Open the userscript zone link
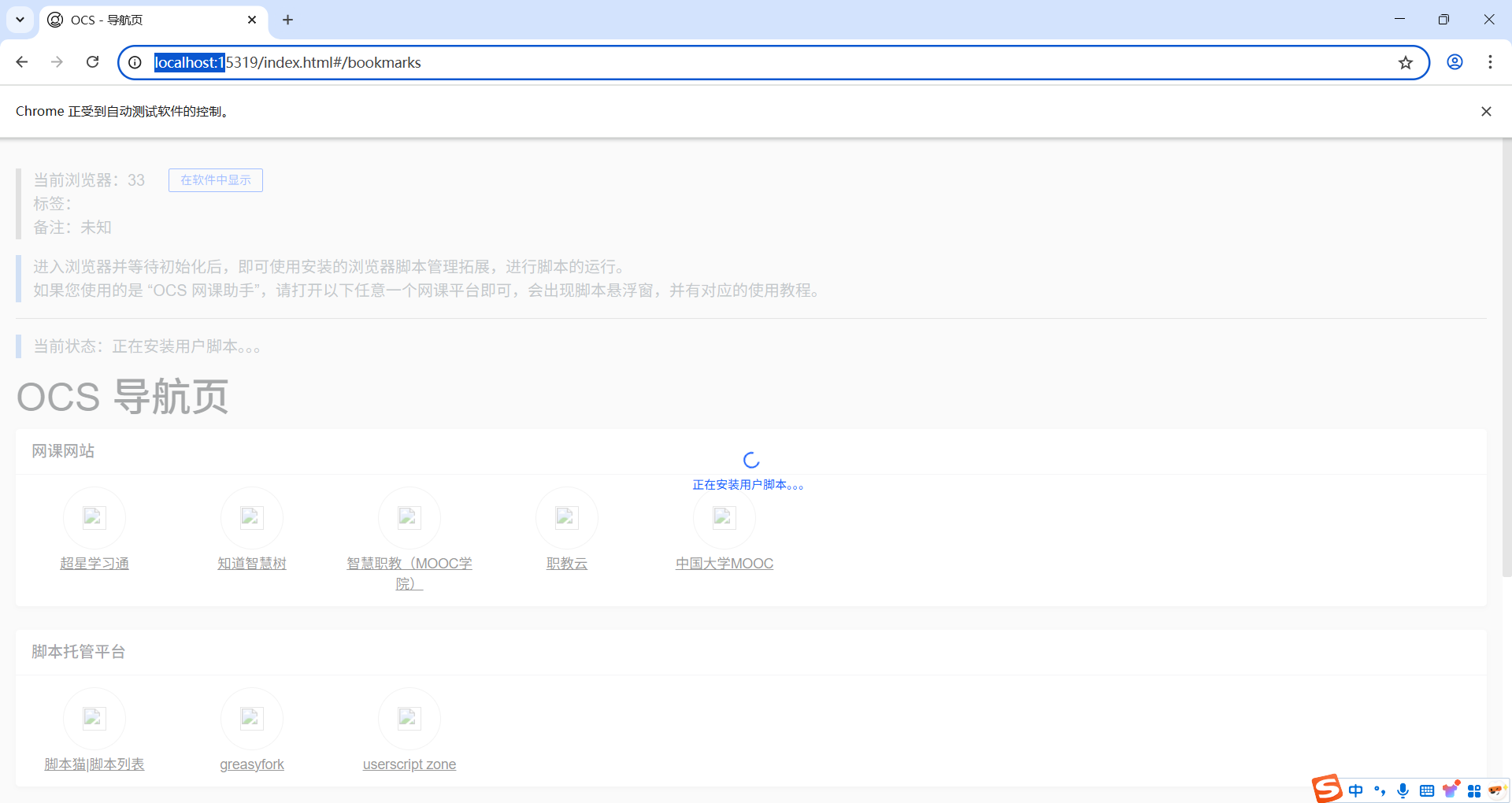The width and height of the screenshot is (1512, 803). 409,764
